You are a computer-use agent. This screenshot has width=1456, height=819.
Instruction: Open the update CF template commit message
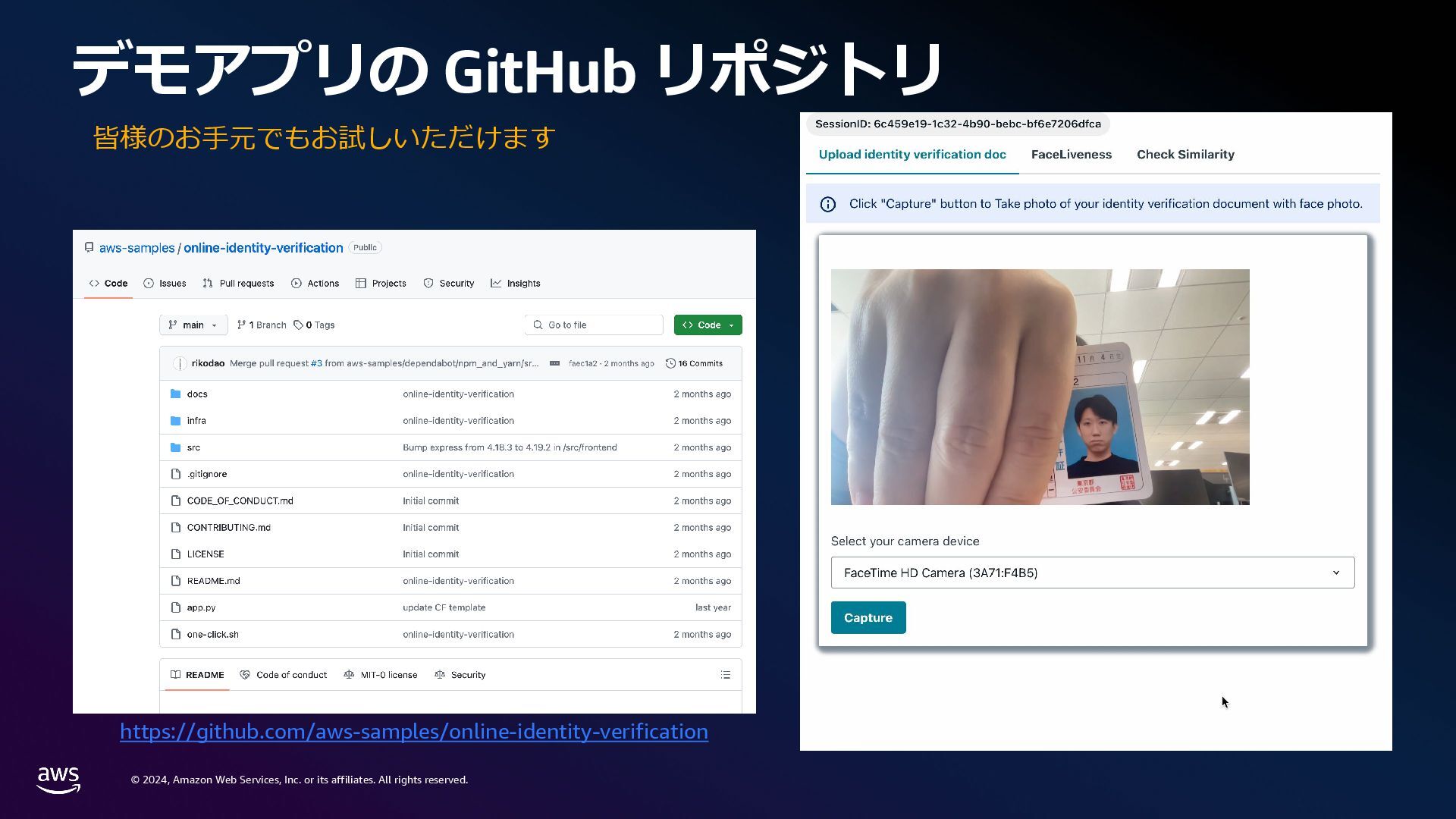pos(444,608)
